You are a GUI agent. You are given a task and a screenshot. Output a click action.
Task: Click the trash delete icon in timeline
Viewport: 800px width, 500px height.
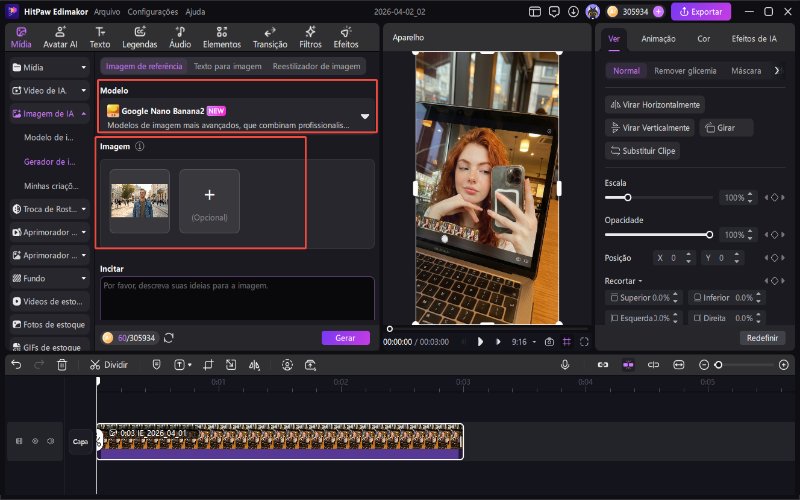(62, 365)
